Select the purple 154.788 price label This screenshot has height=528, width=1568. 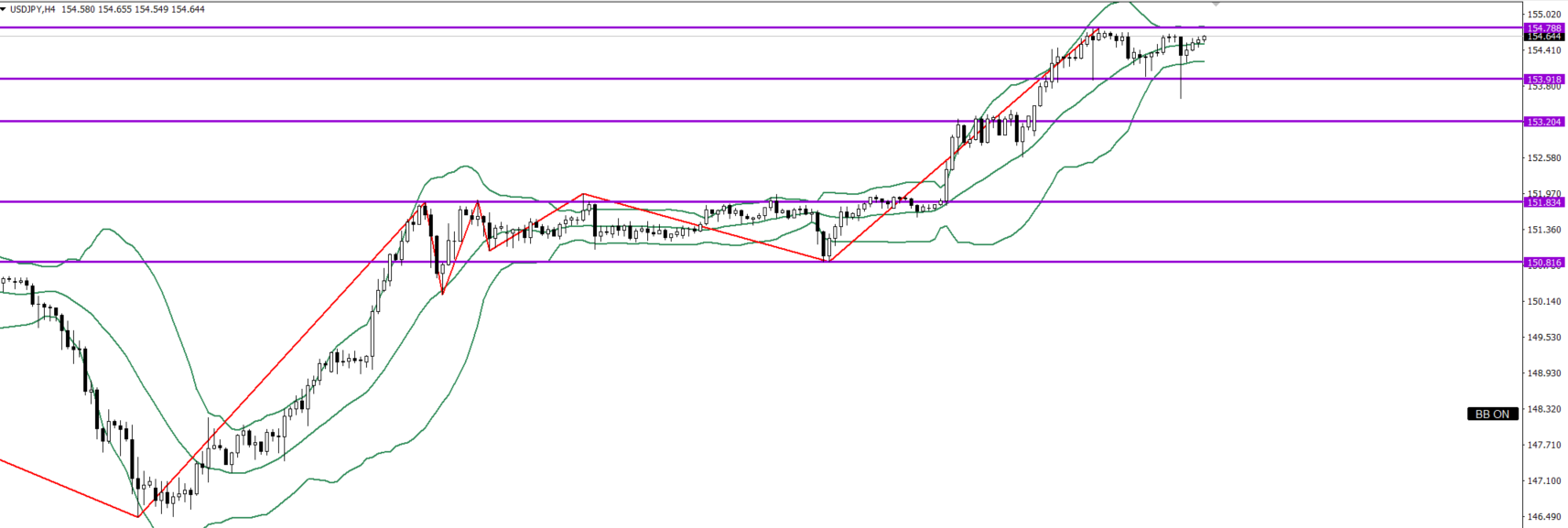coord(1543,28)
